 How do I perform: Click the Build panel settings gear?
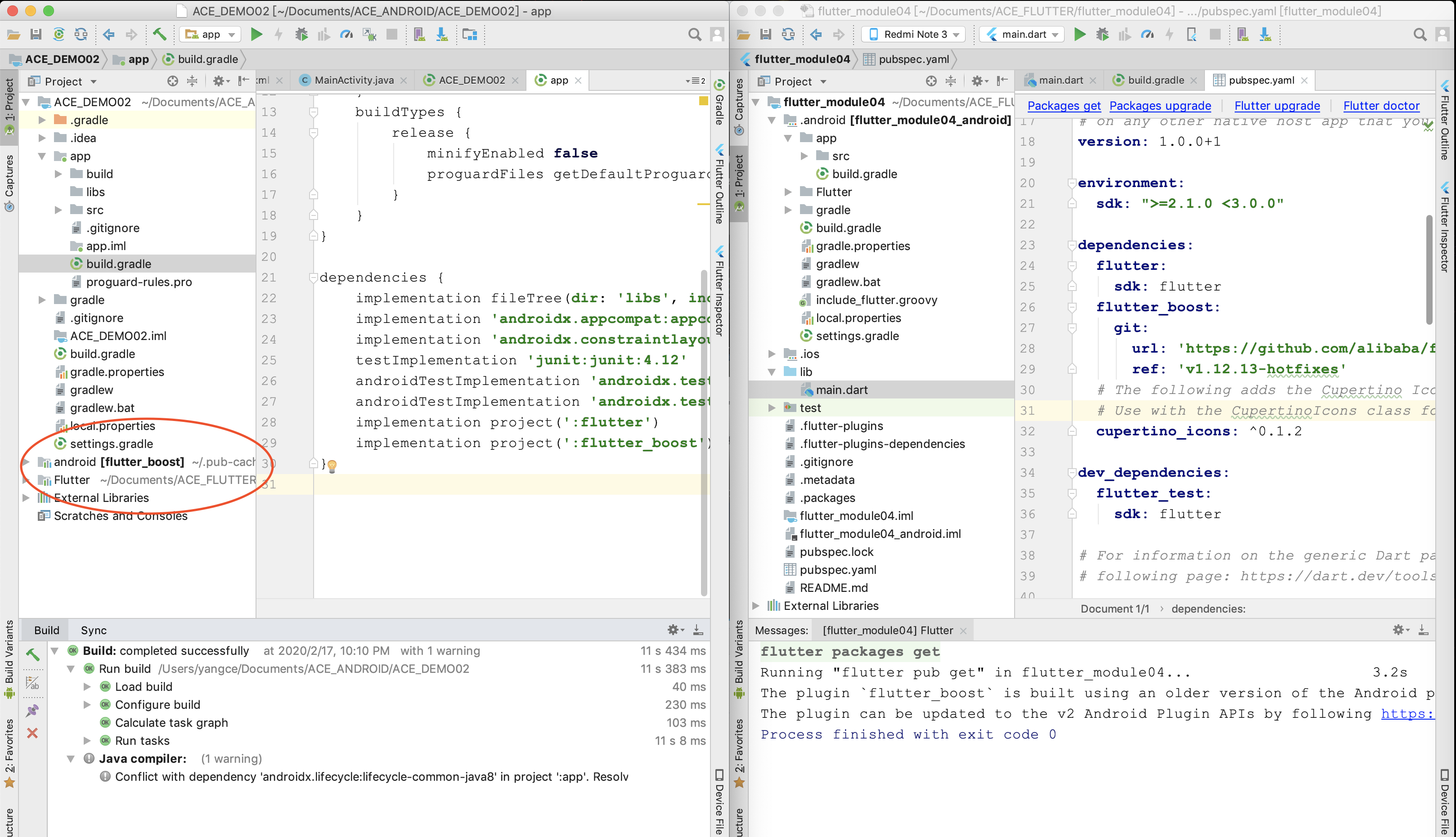pyautogui.click(x=675, y=630)
